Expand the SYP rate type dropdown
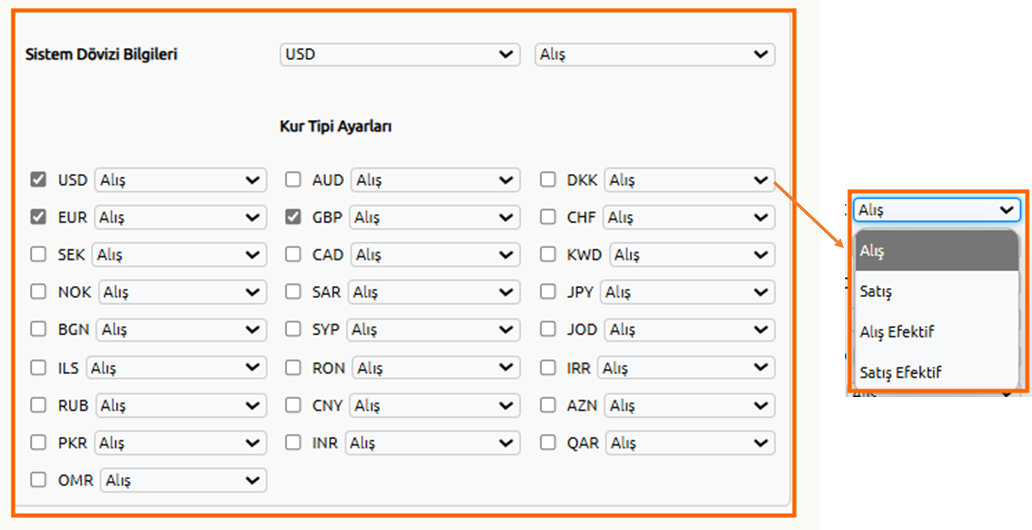Image resolution: width=1032 pixels, height=530 pixels. click(433, 330)
